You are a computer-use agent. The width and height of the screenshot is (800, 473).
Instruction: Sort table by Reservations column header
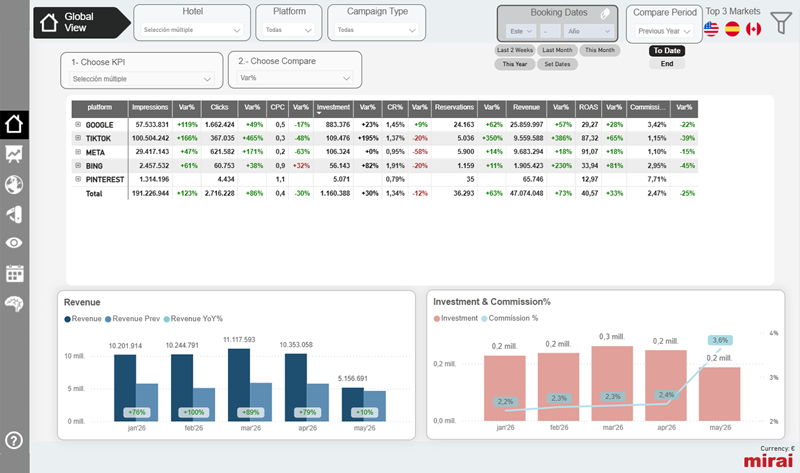pos(454,108)
